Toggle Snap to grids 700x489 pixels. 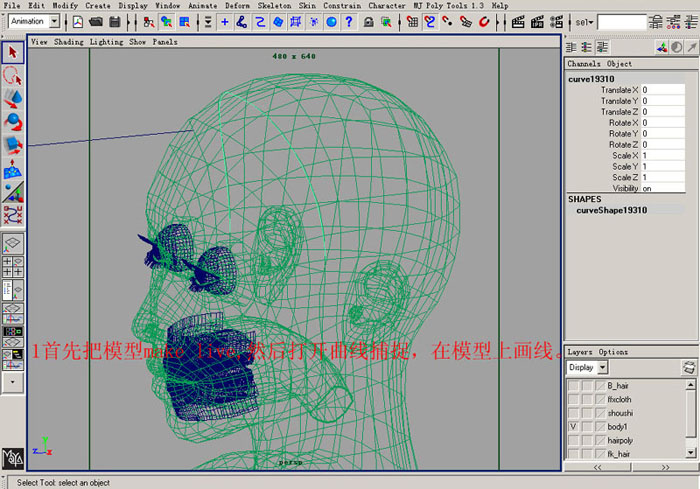412,22
